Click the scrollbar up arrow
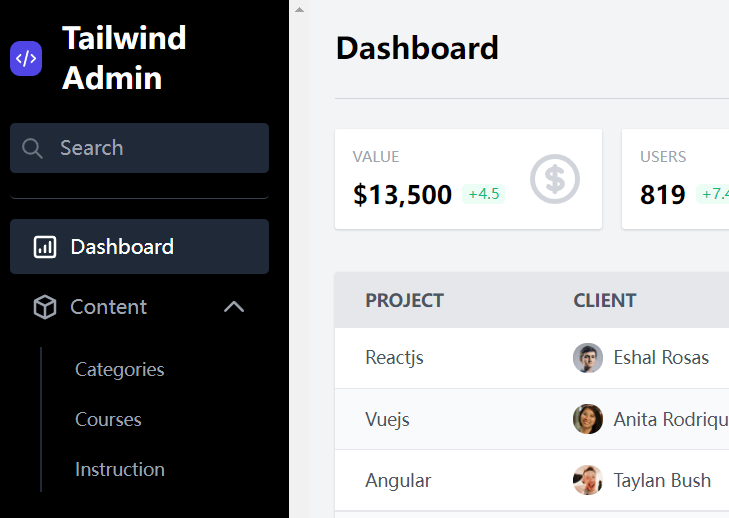729x518 pixels. 299,9
